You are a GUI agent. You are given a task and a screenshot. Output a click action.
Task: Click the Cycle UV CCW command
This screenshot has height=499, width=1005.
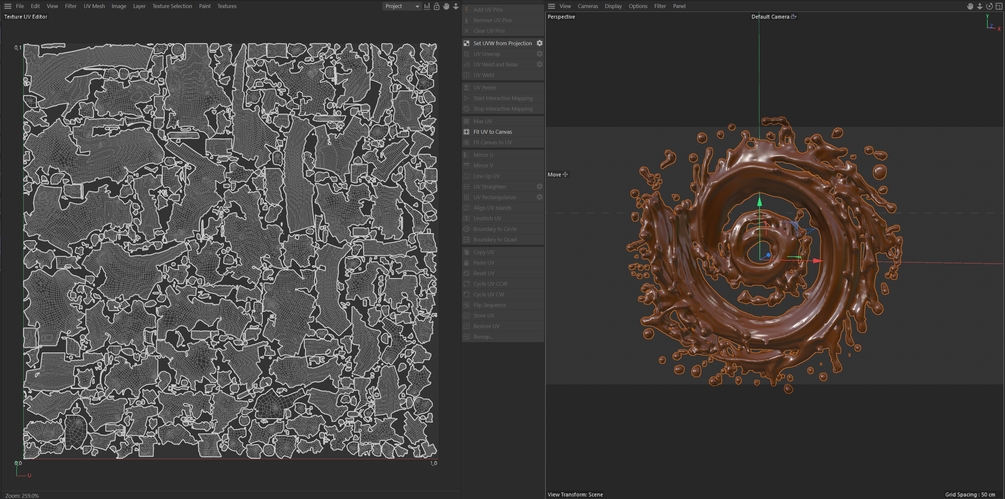(x=503, y=284)
